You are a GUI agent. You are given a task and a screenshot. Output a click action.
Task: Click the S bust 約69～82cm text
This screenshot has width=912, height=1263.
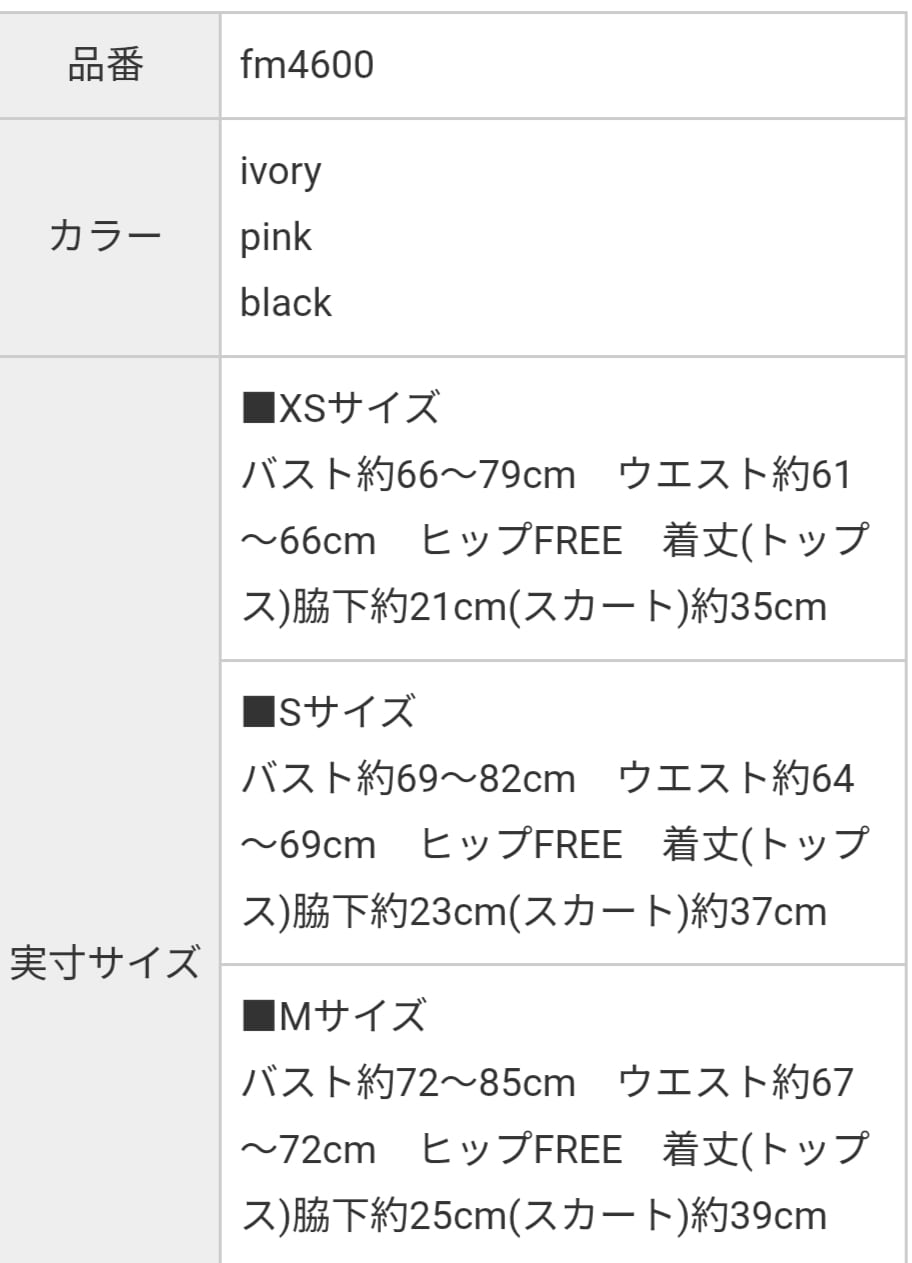click(x=465, y=779)
